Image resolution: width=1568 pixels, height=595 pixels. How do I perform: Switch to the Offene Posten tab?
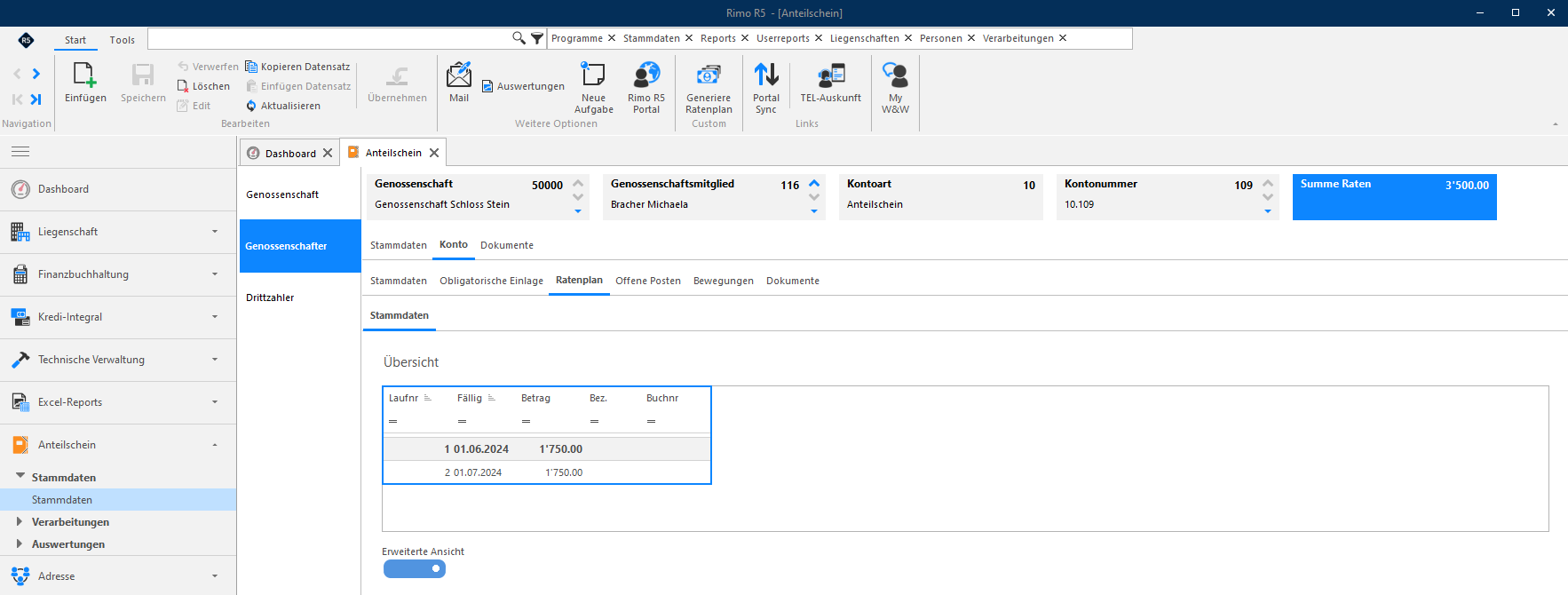648,281
